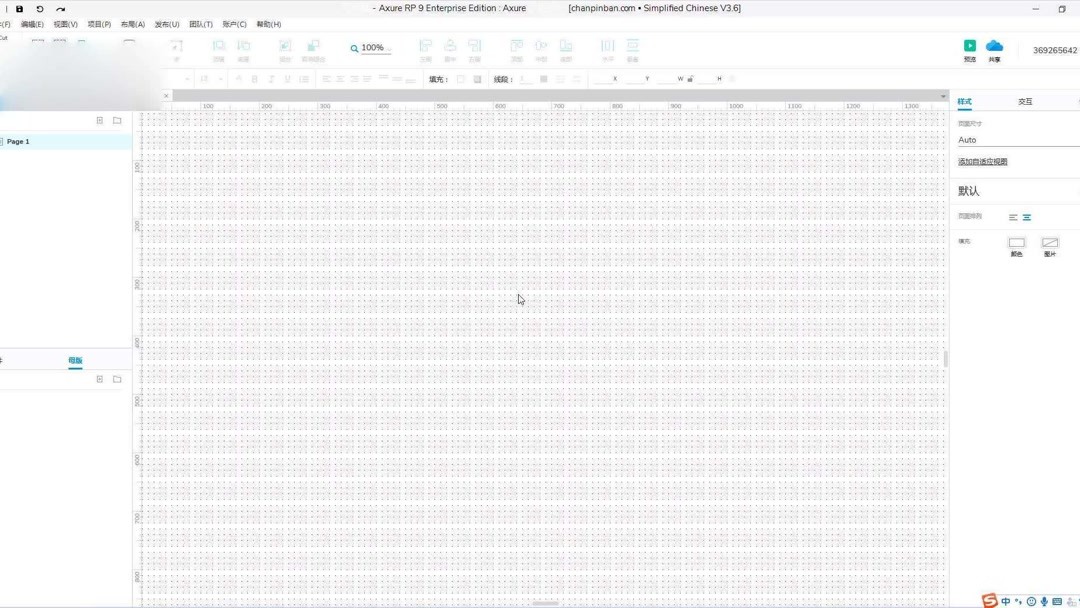Toggle italic text formatting

271,78
